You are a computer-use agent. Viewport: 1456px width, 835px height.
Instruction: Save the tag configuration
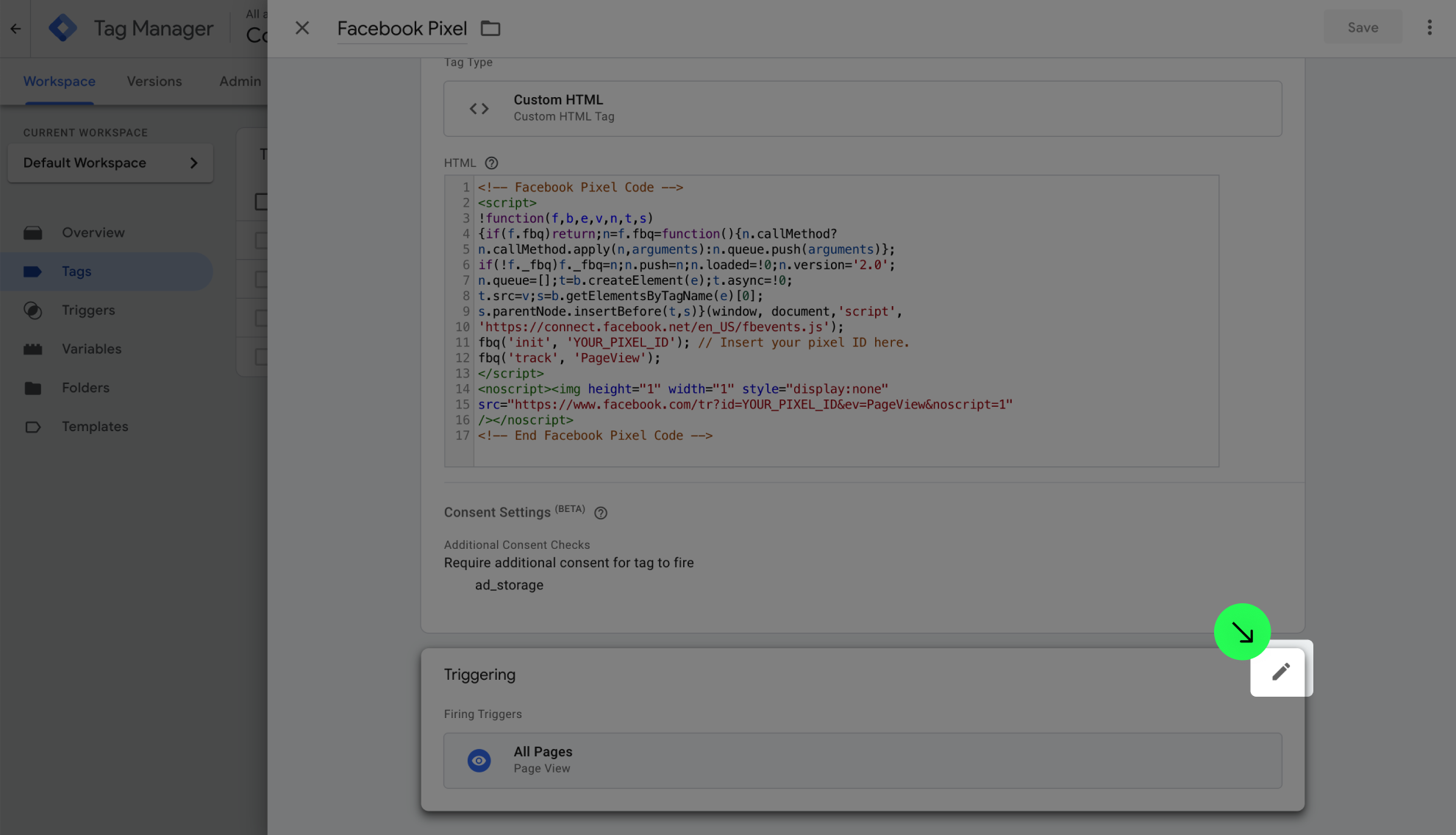pyautogui.click(x=1363, y=27)
